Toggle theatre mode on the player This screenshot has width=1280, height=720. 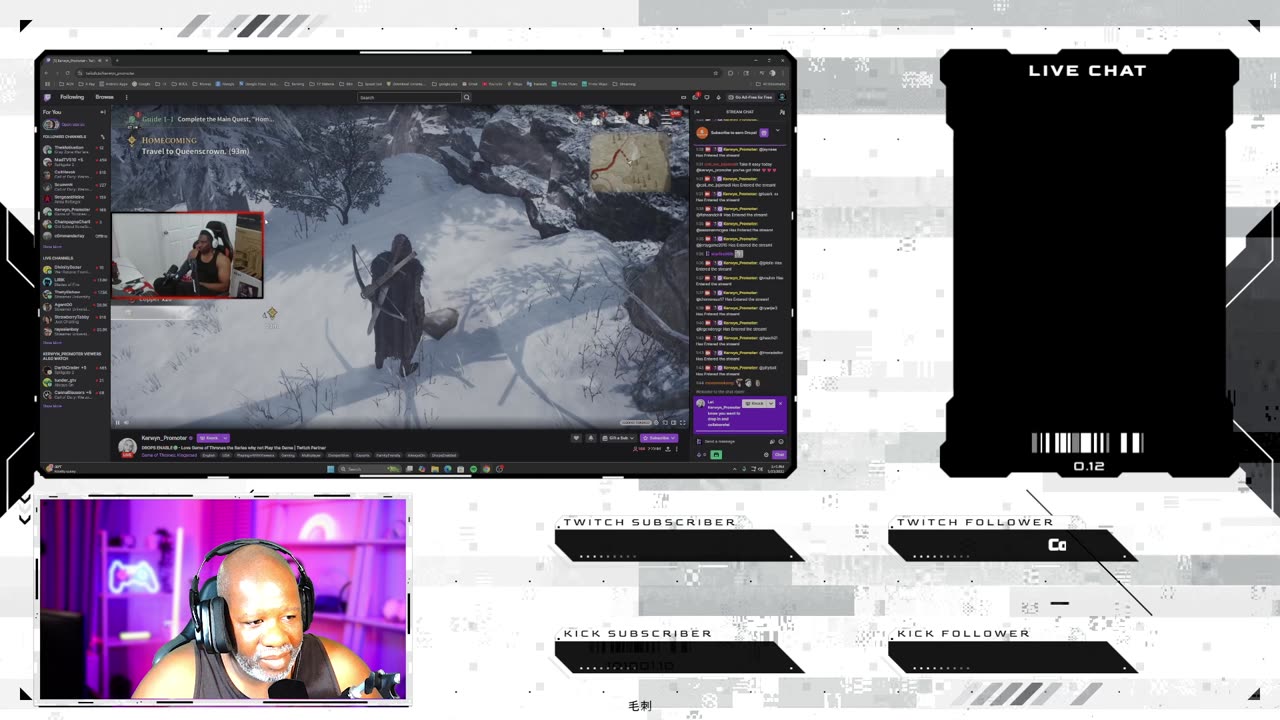point(673,423)
